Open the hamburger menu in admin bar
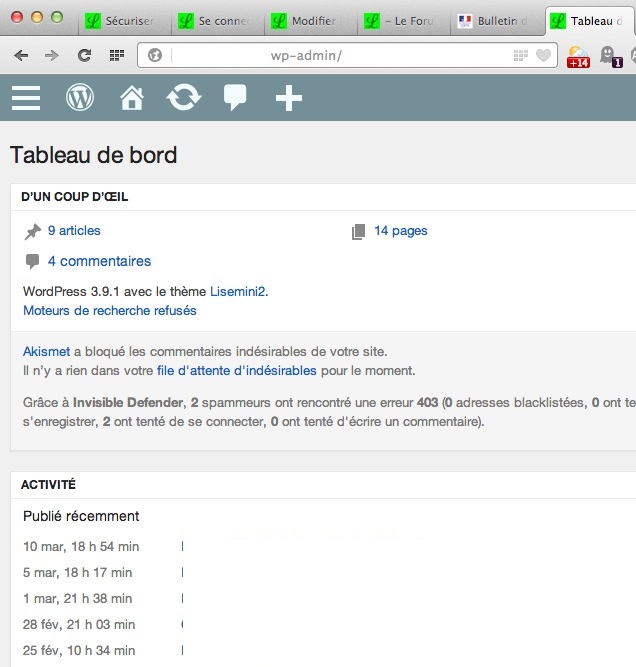The width and height of the screenshot is (636, 667). (x=26, y=97)
